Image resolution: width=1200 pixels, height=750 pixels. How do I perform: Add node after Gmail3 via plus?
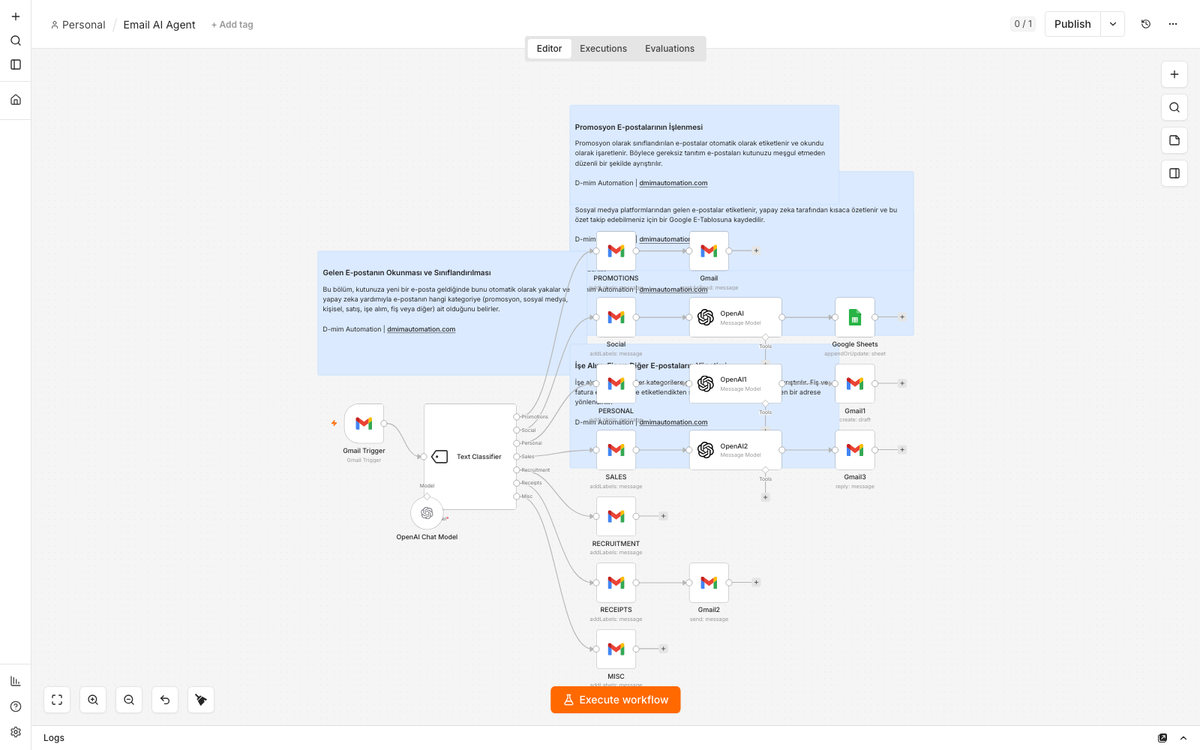tap(902, 450)
